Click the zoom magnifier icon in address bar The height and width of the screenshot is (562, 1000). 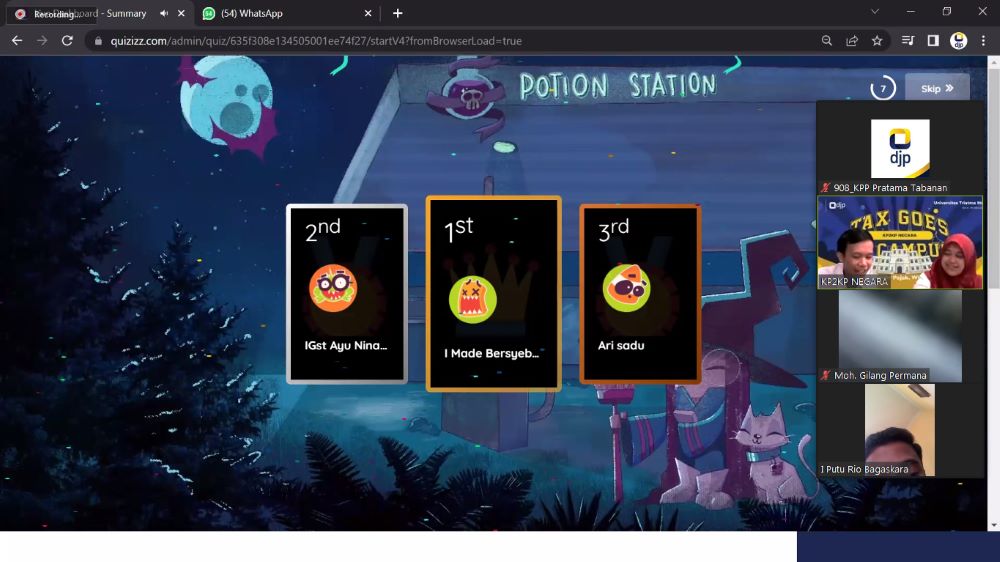[x=827, y=41]
